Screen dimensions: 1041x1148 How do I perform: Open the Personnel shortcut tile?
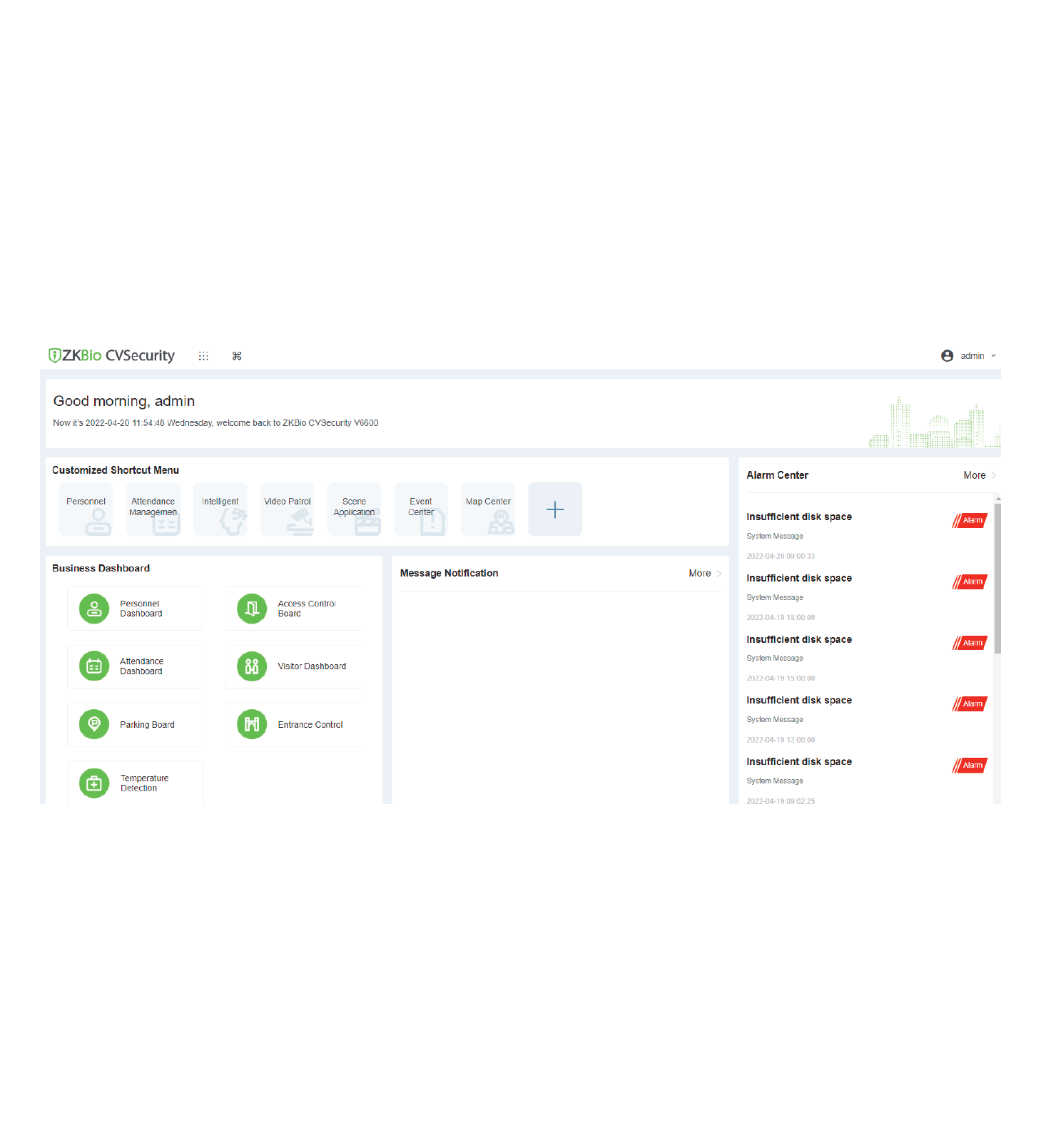86,509
